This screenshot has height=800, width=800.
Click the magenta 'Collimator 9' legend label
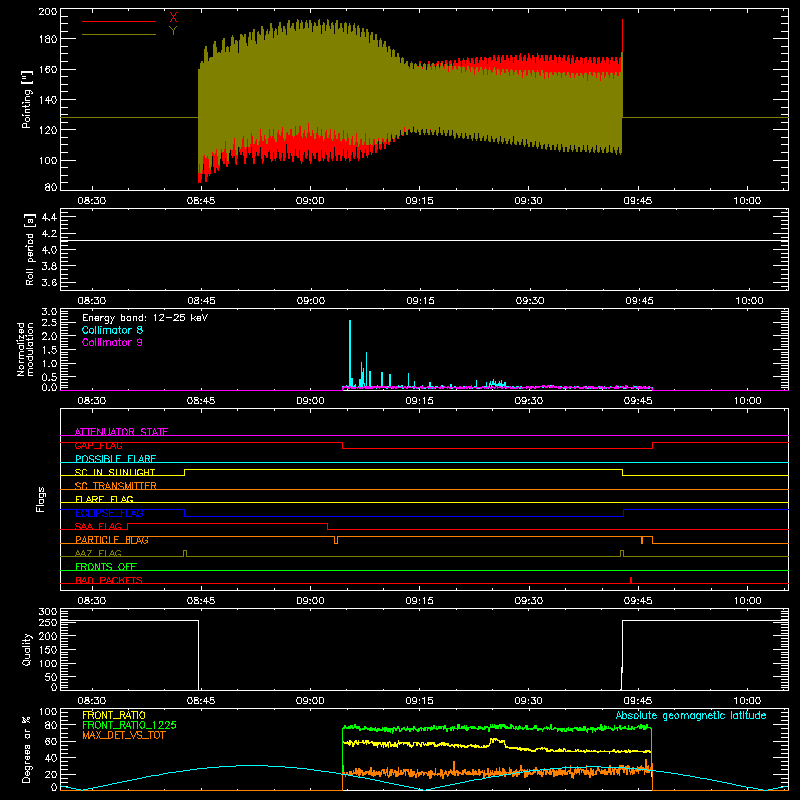coord(112,342)
